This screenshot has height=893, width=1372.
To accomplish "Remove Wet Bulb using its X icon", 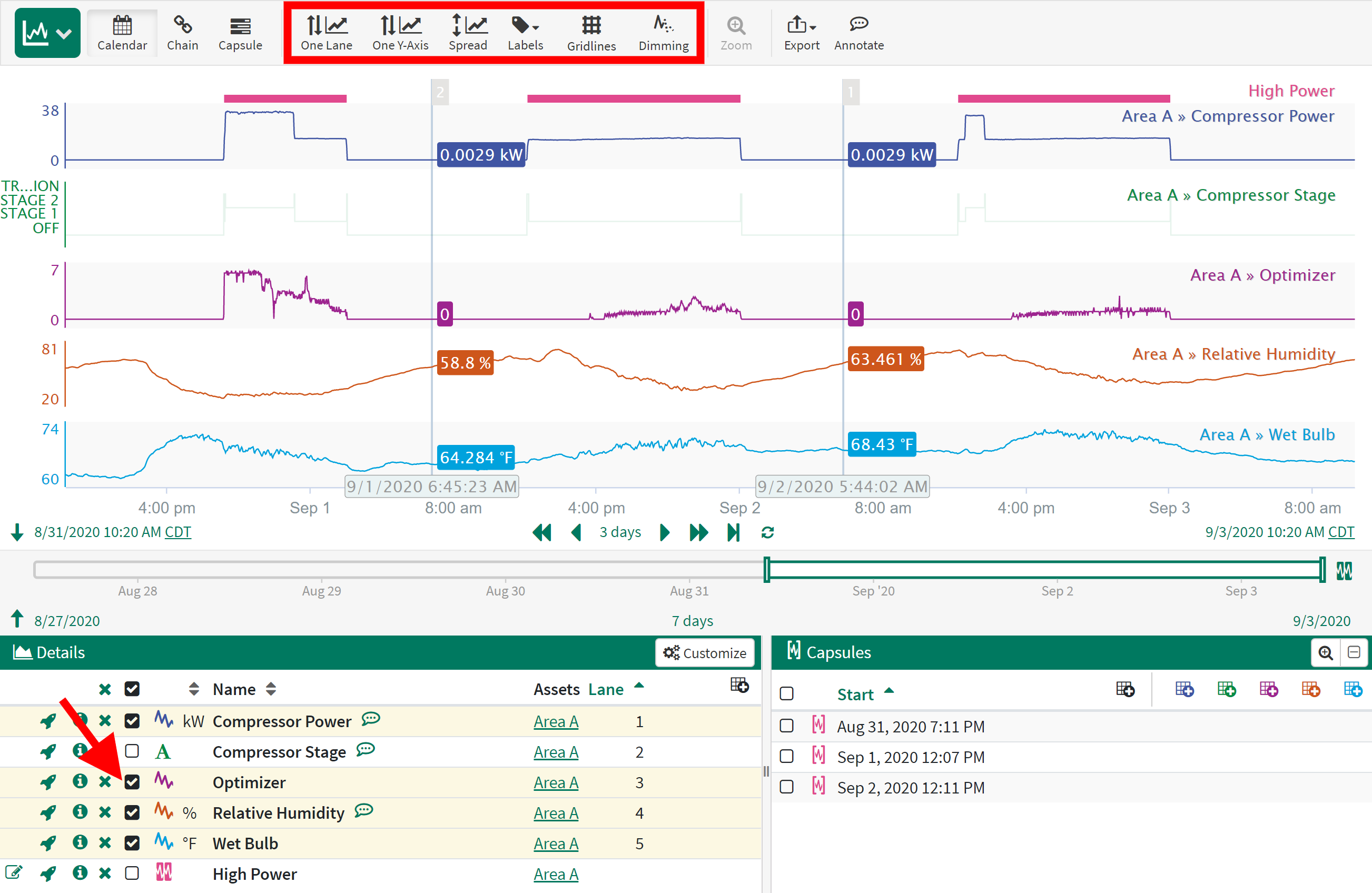I will [104, 844].
